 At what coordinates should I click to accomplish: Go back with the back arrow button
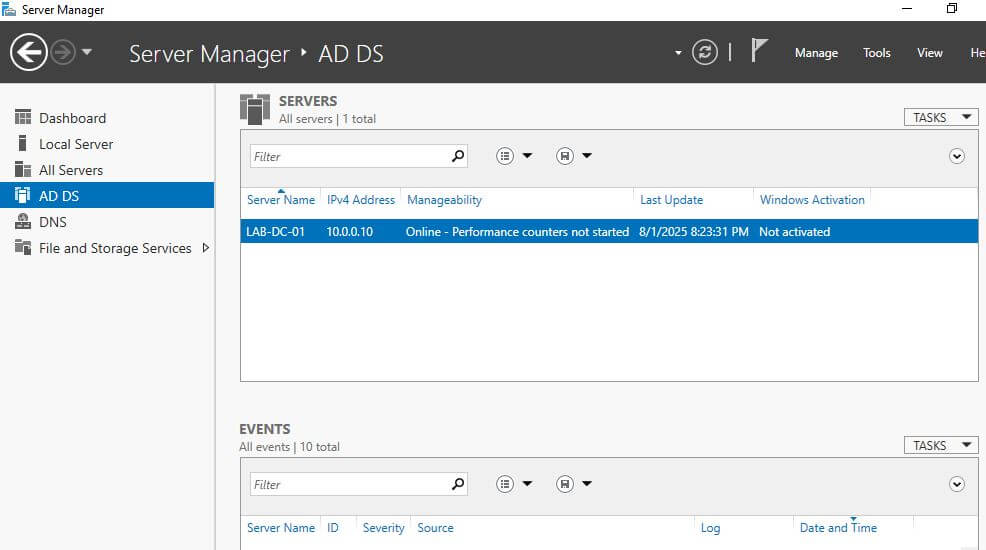point(28,52)
